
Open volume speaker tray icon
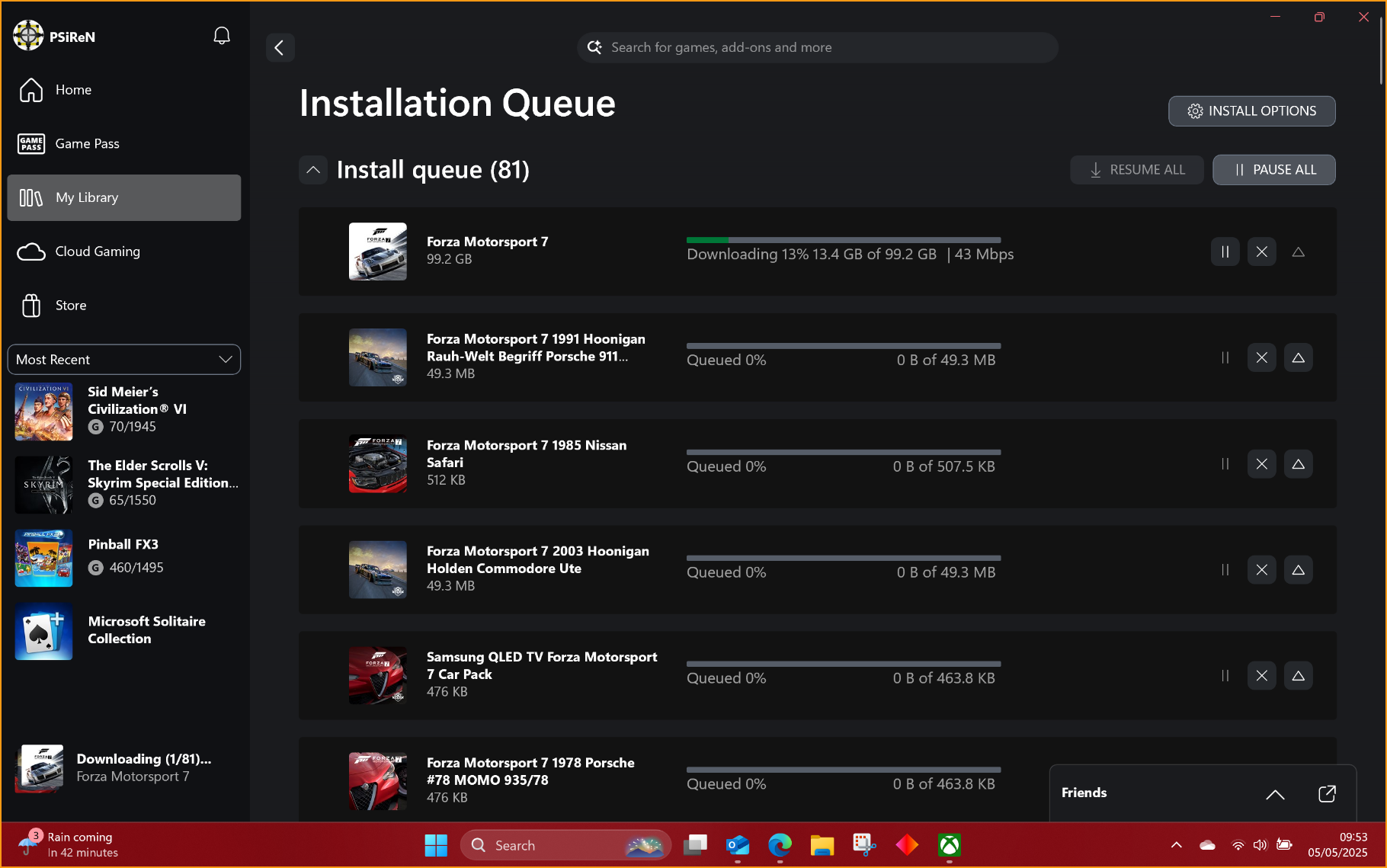(x=1260, y=845)
